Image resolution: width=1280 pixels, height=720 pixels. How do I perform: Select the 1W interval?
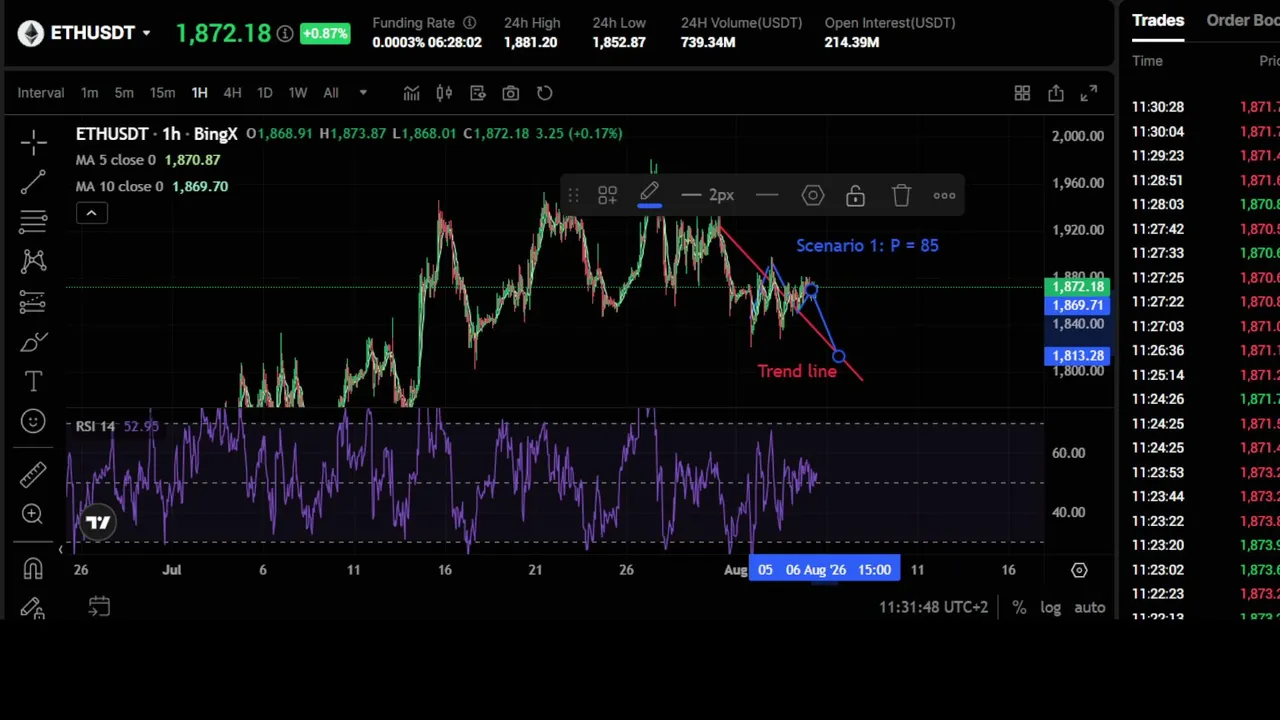tap(297, 93)
